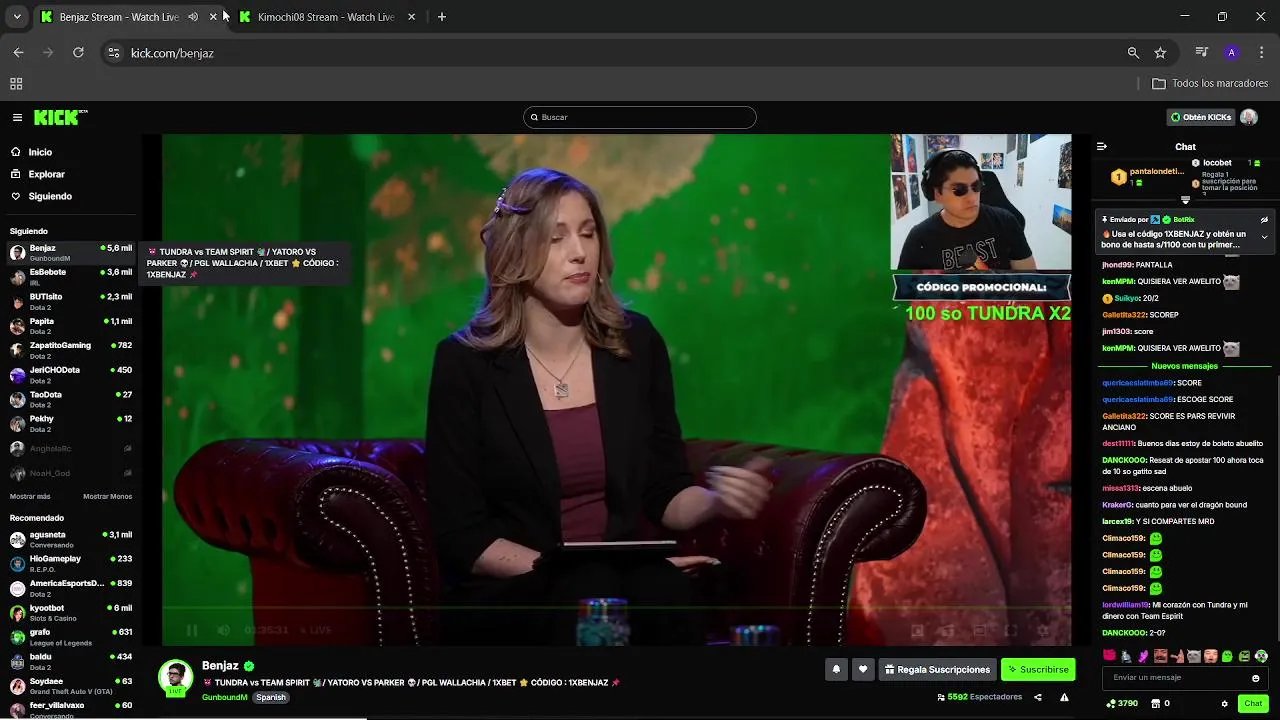Jump to LIVE in the video player

coord(317,630)
